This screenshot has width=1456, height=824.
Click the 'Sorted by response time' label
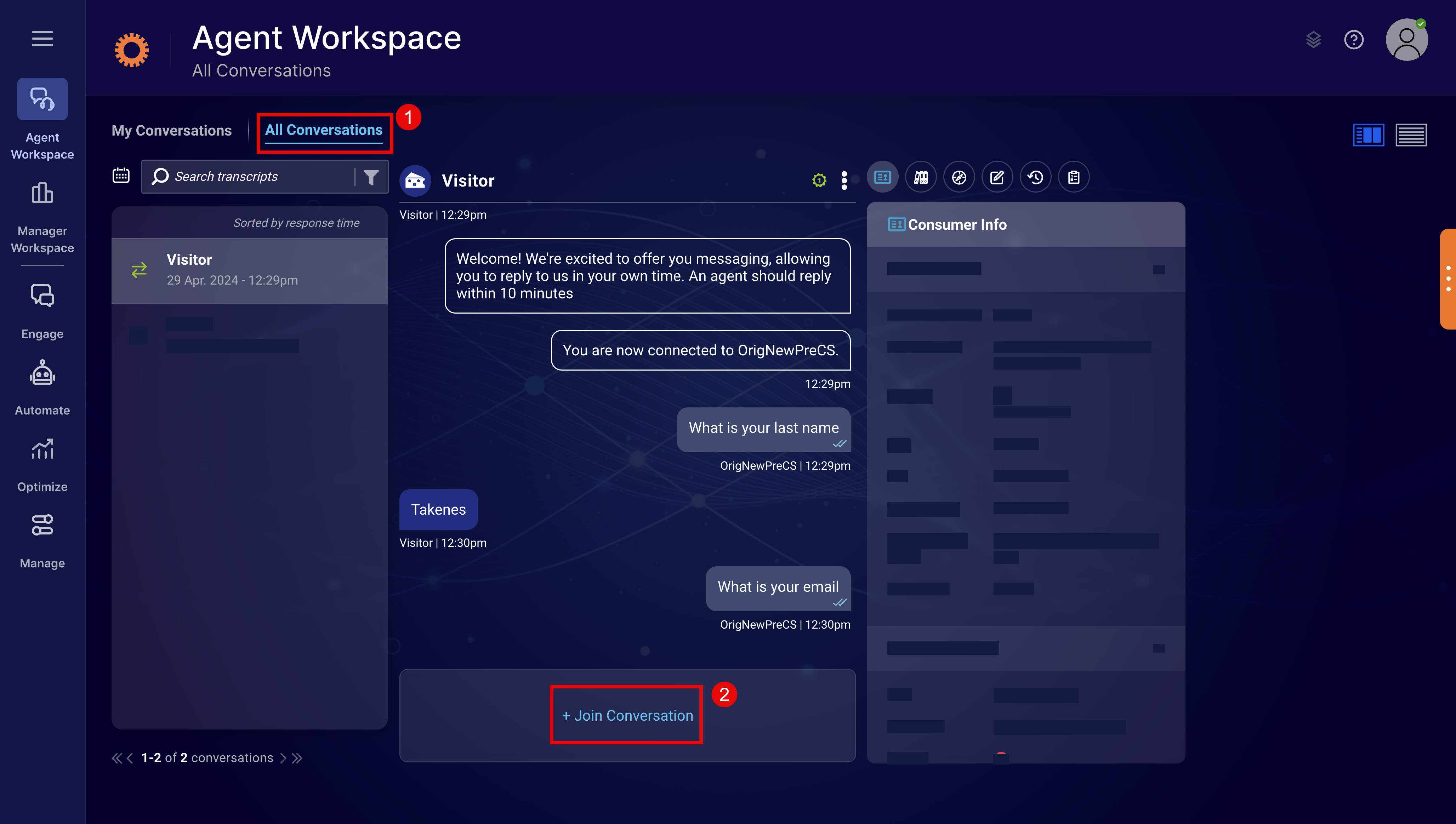(x=297, y=223)
